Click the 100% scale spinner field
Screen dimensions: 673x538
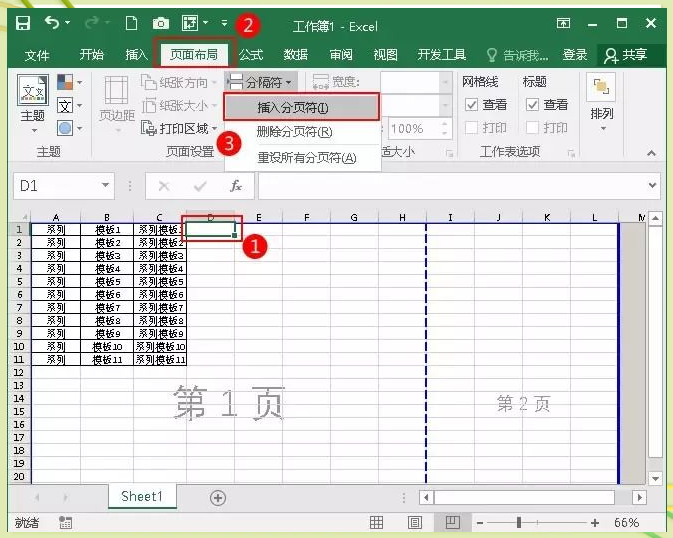tap(419, 128)
